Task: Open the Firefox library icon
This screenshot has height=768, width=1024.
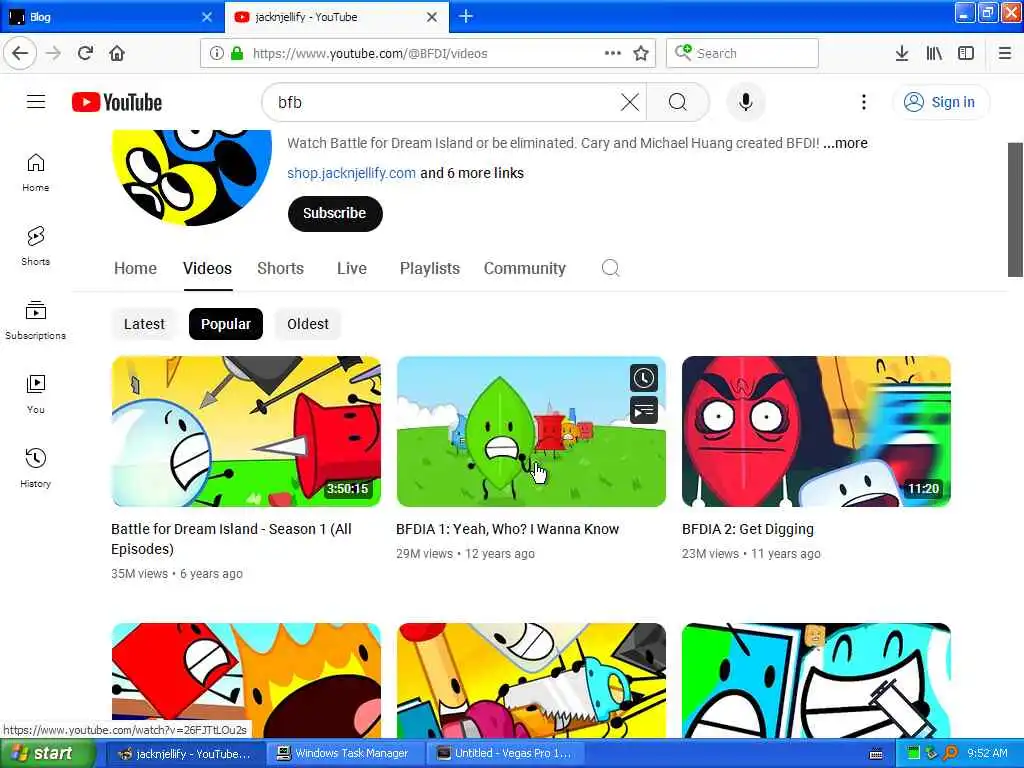Action: [x=934, y=53]
